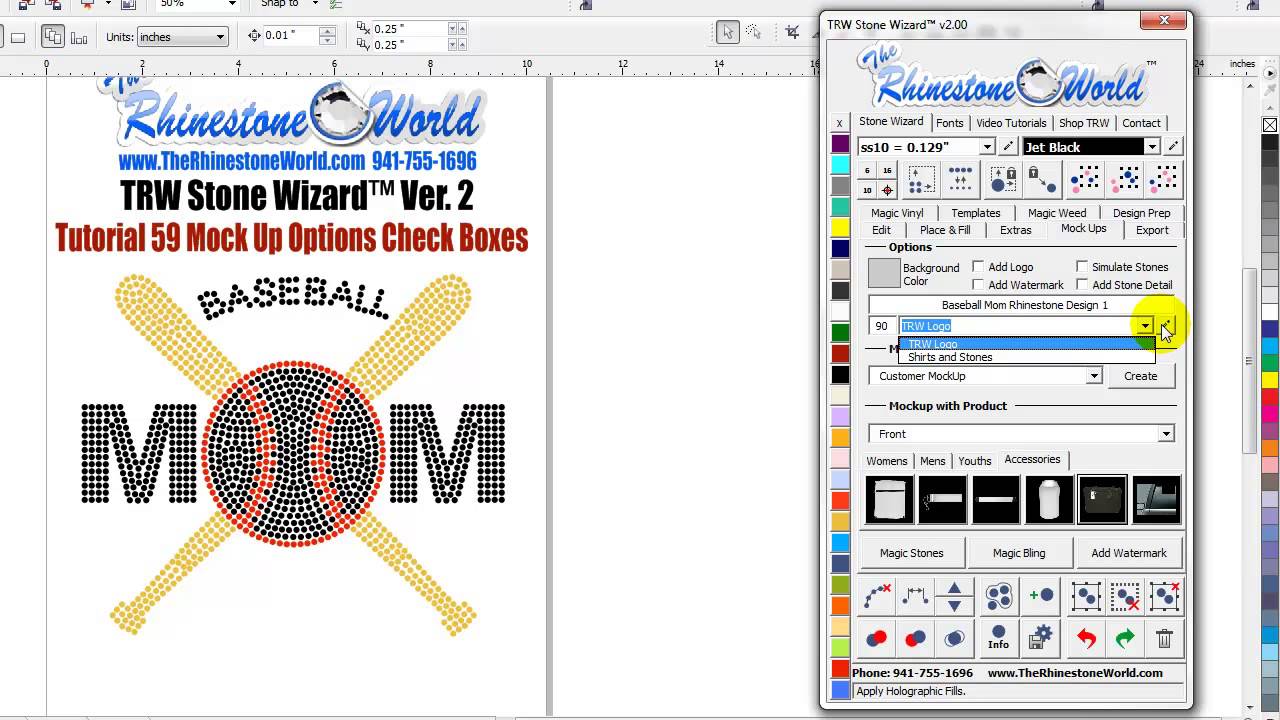Collapse the TRW Logo dropdown arrow
This screenshot has width=1280, height=720.
coord(1145,326)
